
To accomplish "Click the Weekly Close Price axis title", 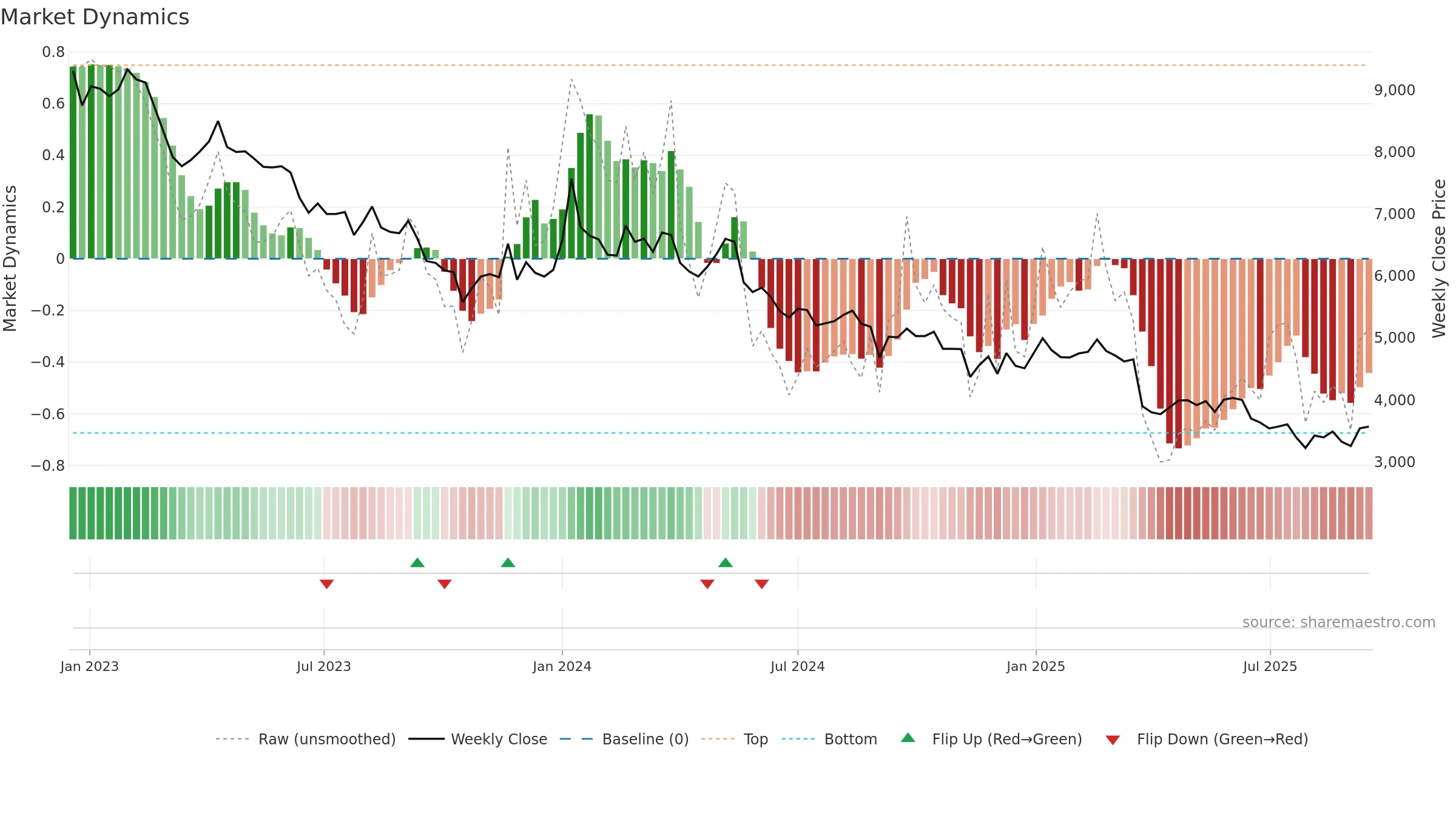I will click(1439, 258).
